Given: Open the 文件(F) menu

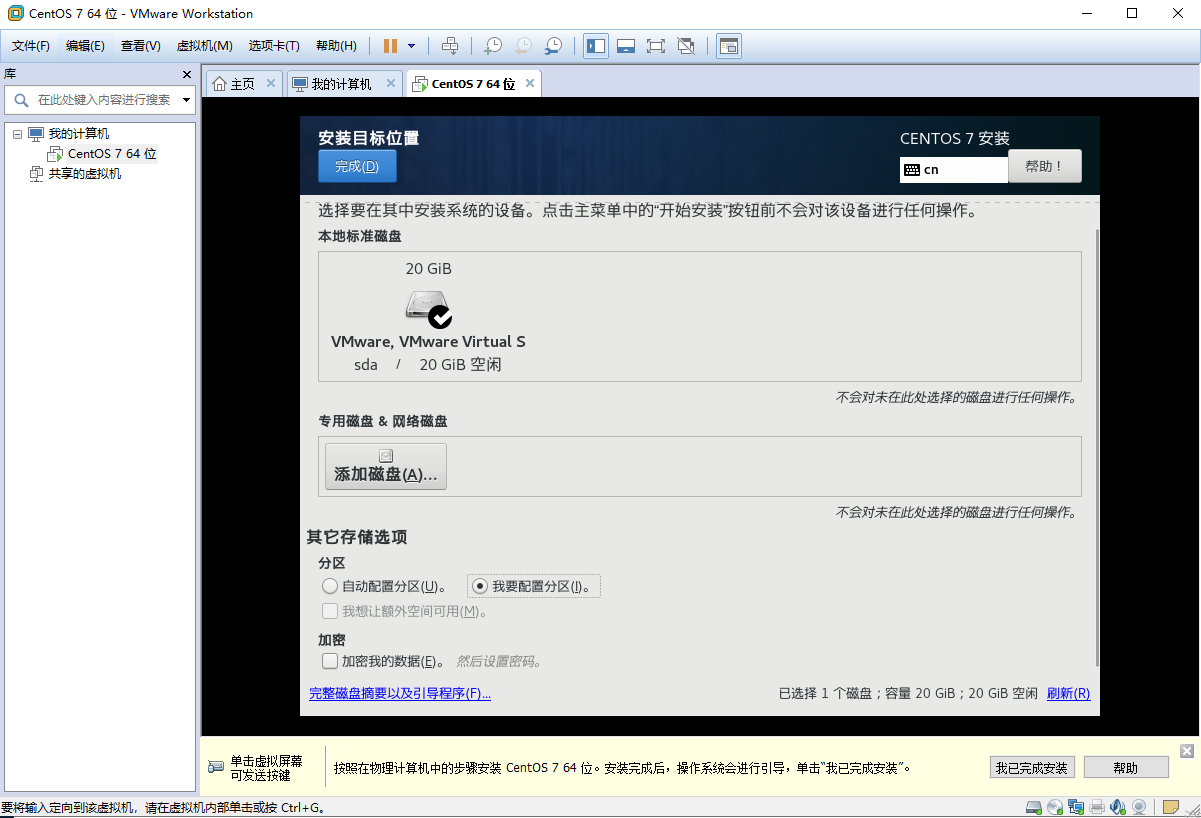Looking at the screenshot, I should 31,46.
